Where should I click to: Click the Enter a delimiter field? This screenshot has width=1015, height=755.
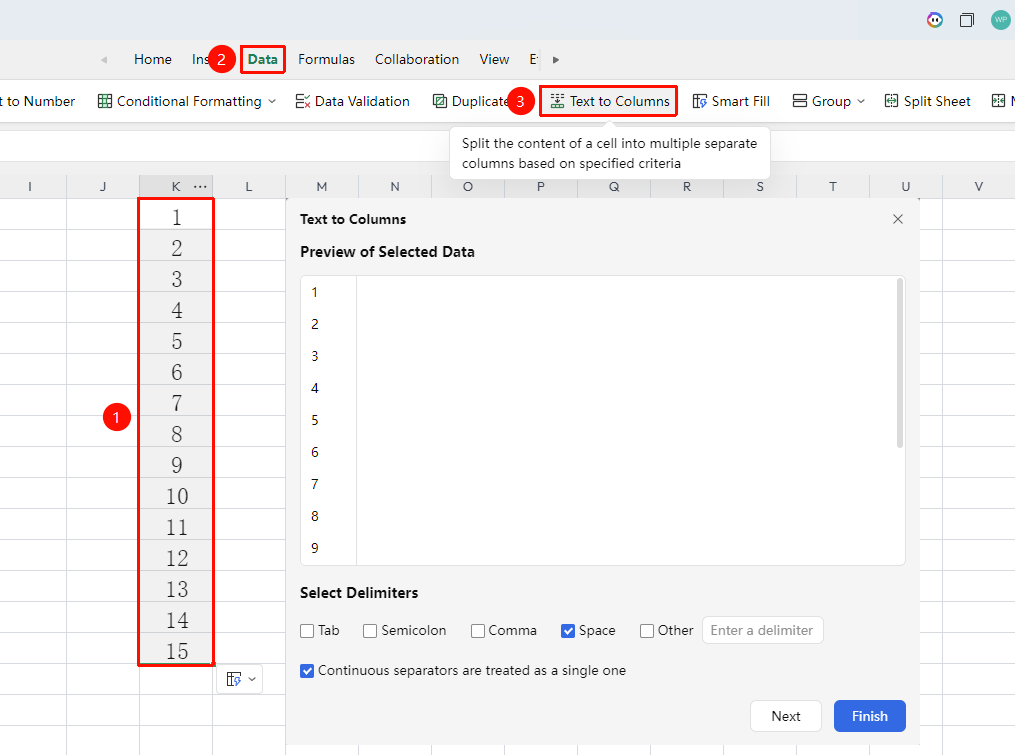pos(763,631)
